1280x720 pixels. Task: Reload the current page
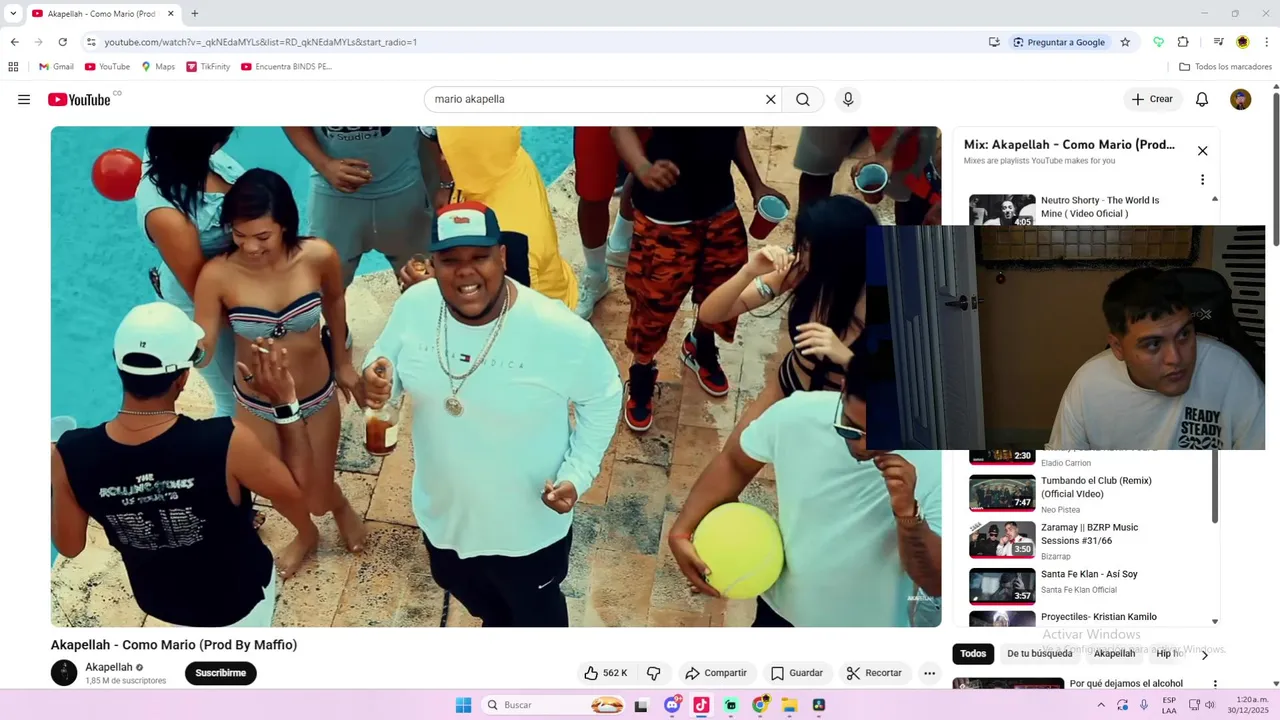62,42
